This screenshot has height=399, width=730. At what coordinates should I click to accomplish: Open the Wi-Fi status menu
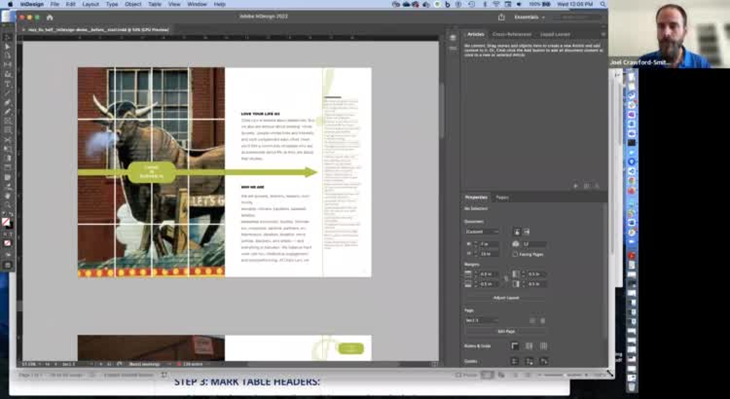click(496, 4)
